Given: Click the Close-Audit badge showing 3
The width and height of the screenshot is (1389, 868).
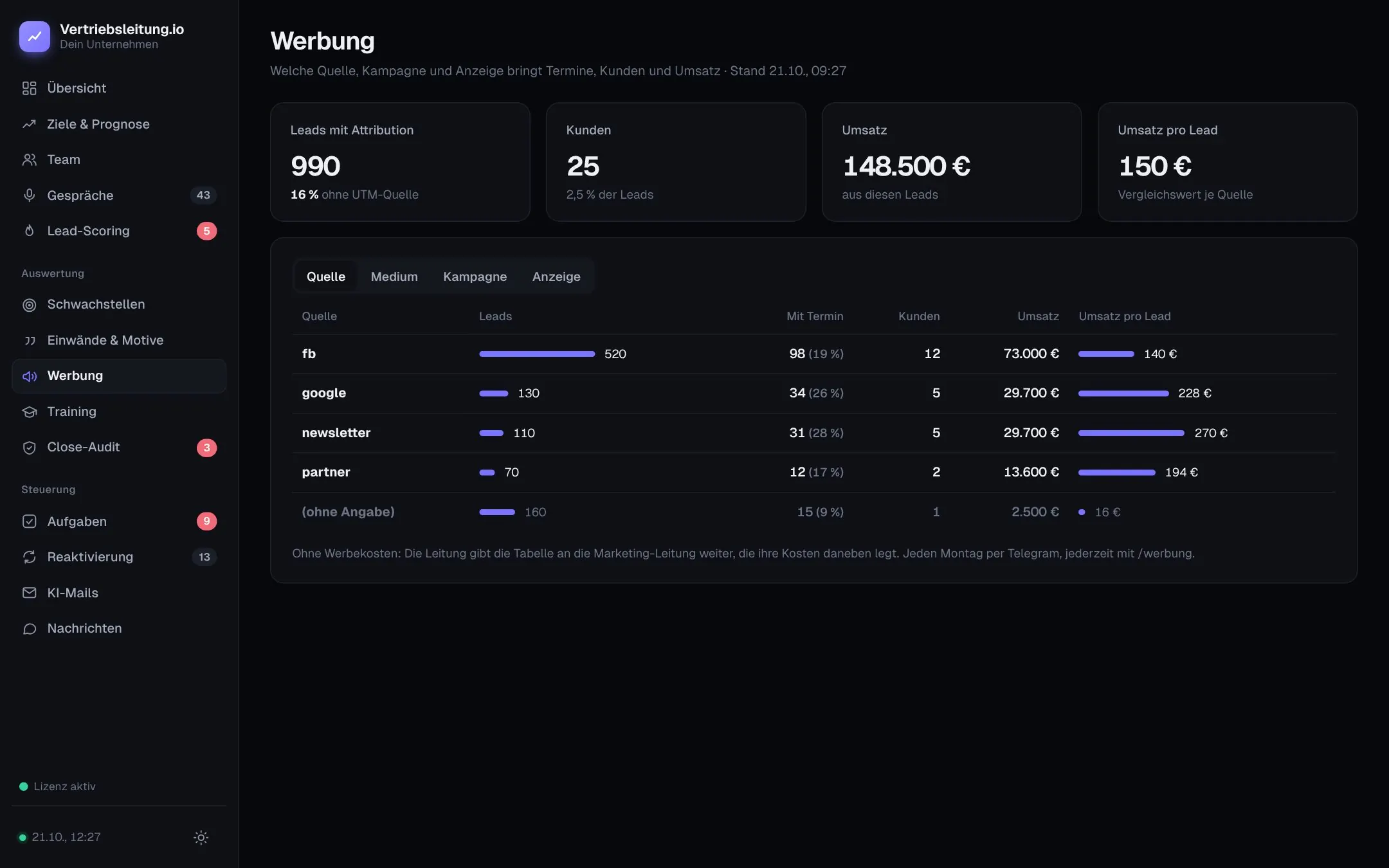Looking at the screenshot, I should coord(206,448).
